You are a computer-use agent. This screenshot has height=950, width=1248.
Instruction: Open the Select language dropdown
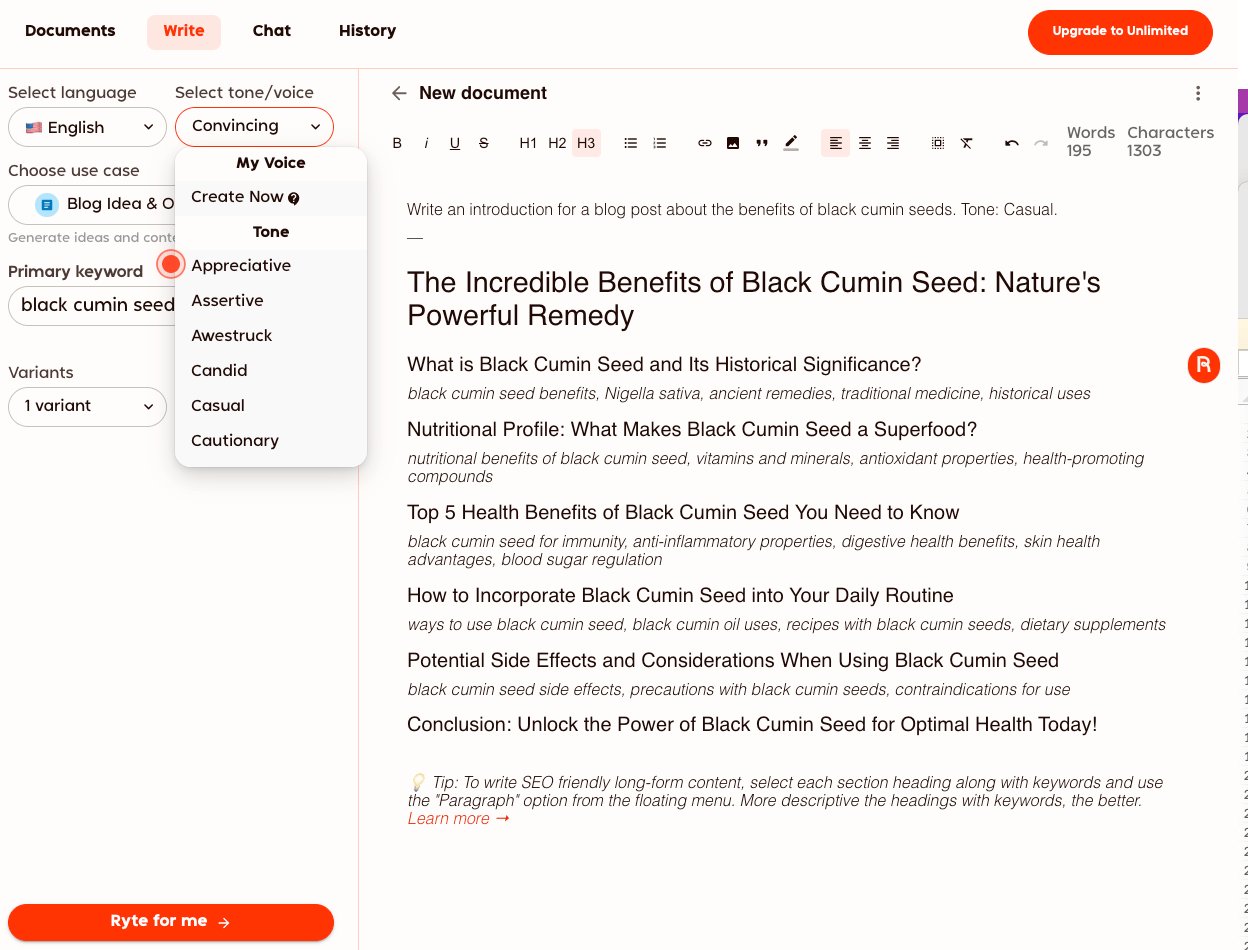(87, 127)
